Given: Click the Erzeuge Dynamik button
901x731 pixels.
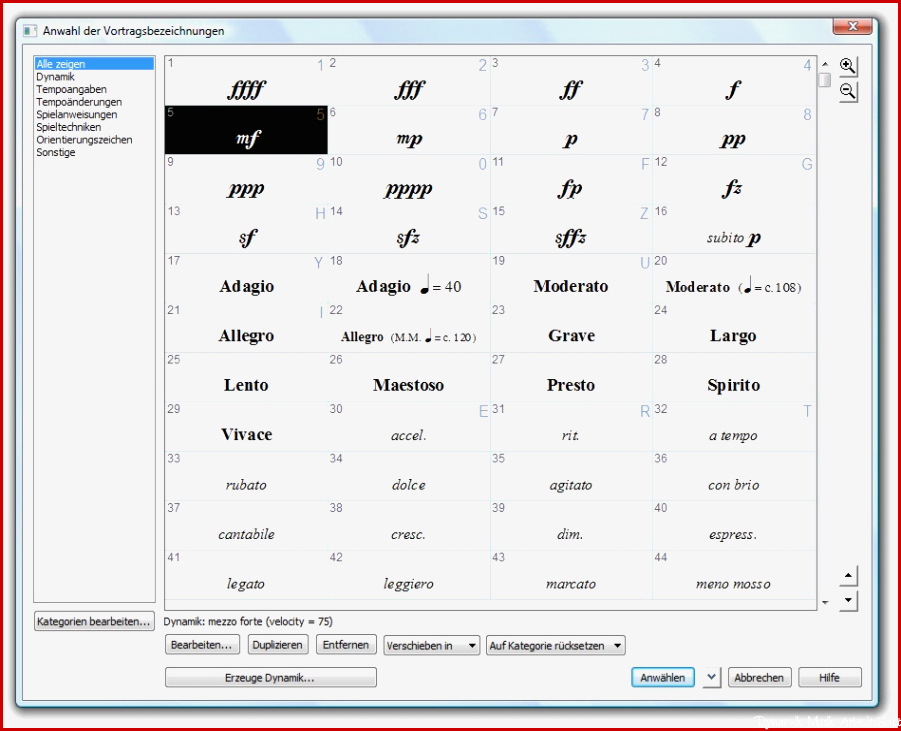Looking at the screenshot, I should 271,678.
